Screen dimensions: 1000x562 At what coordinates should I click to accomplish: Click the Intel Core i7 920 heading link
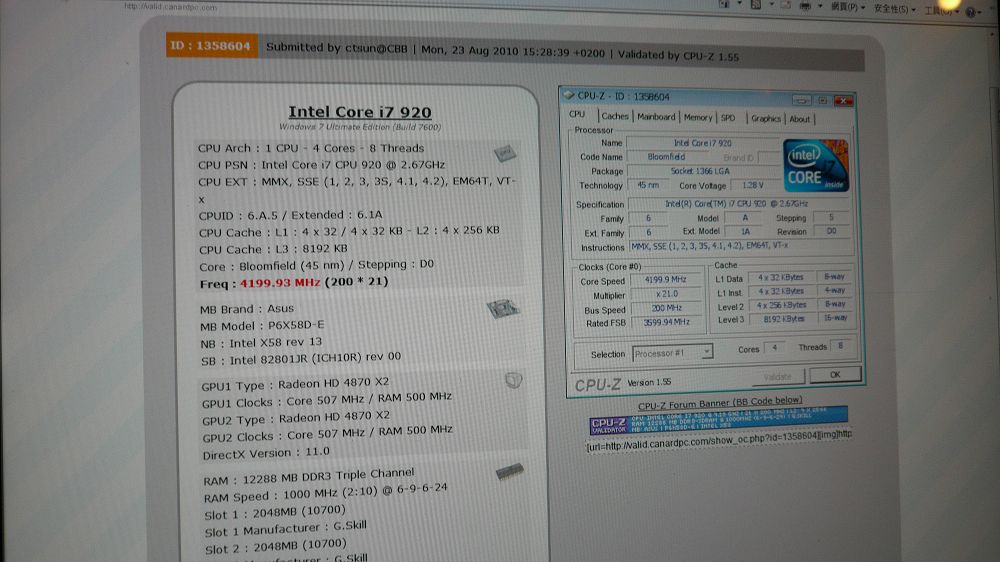[x=360, y=112]
